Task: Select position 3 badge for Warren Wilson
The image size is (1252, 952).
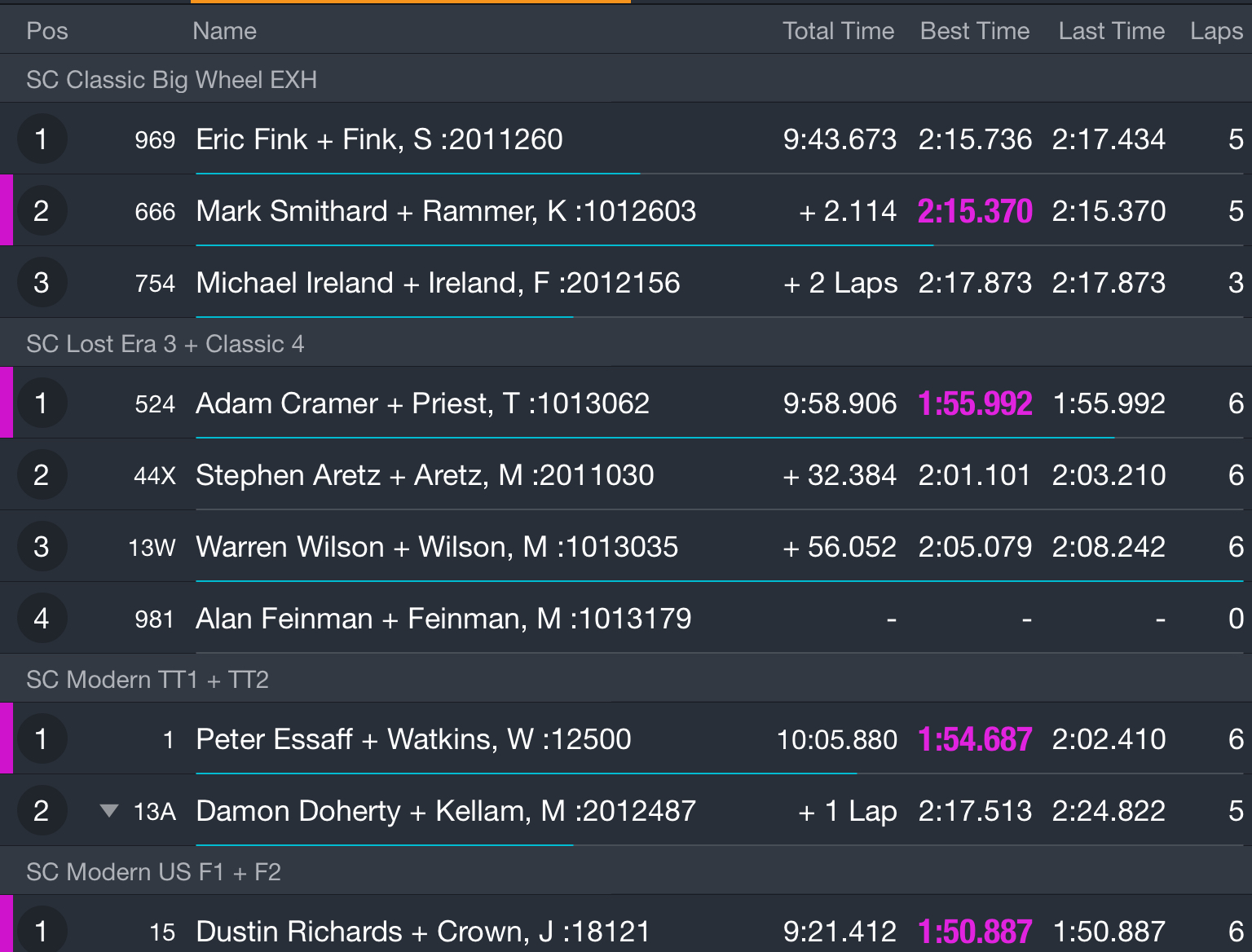Action: point(42,547)
